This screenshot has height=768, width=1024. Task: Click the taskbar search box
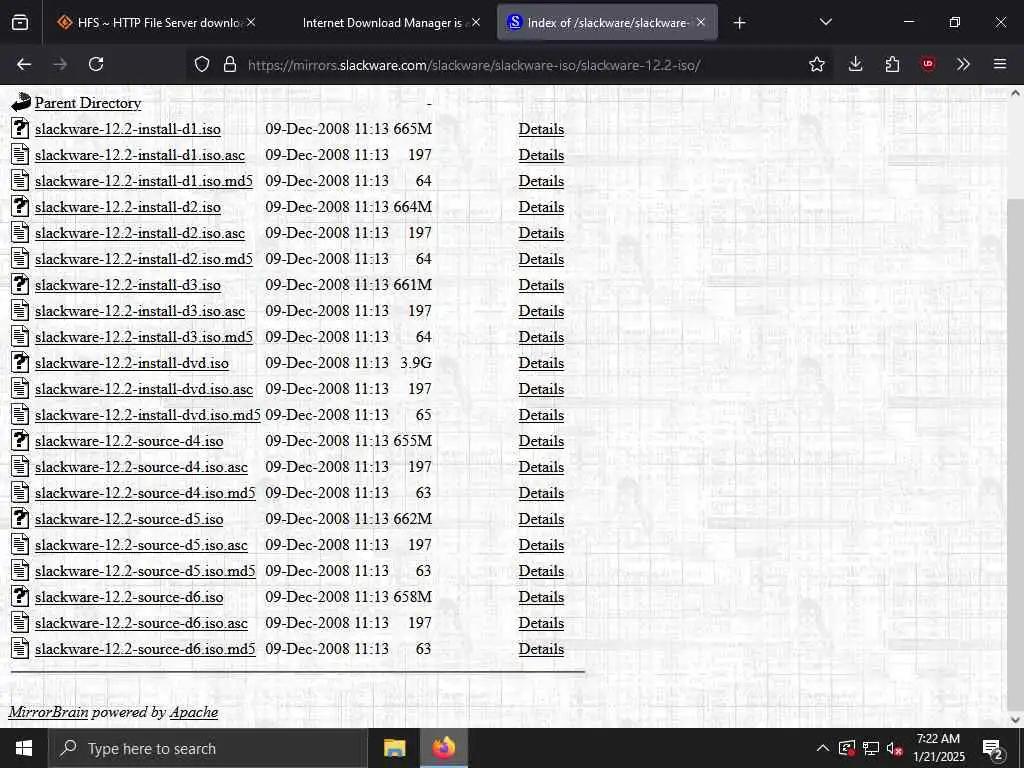coord(208,748)
